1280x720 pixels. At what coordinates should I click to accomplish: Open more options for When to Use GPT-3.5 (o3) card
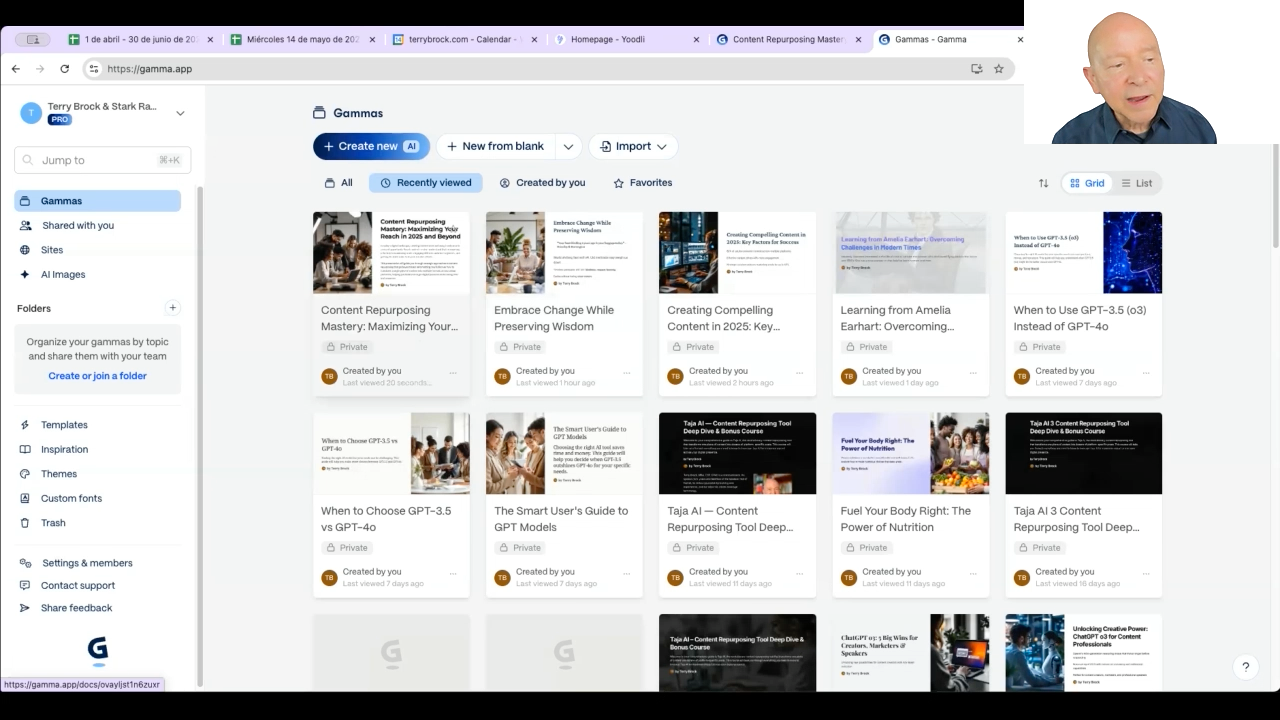[1146, 373]
